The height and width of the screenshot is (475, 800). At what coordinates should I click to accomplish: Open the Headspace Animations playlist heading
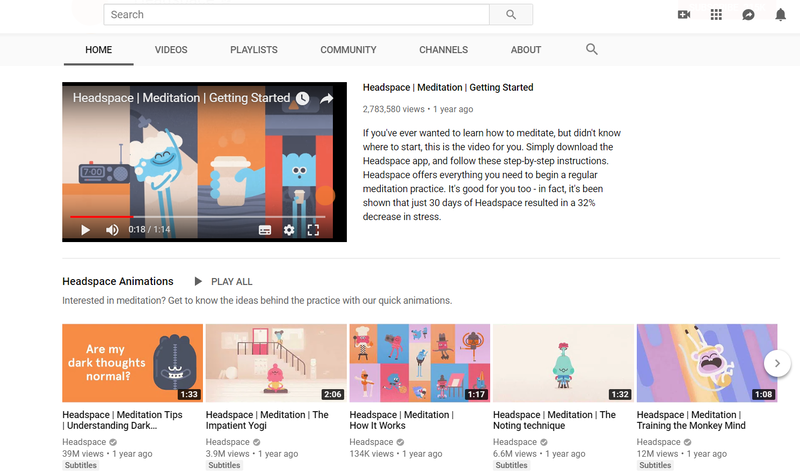click(118, 281)
